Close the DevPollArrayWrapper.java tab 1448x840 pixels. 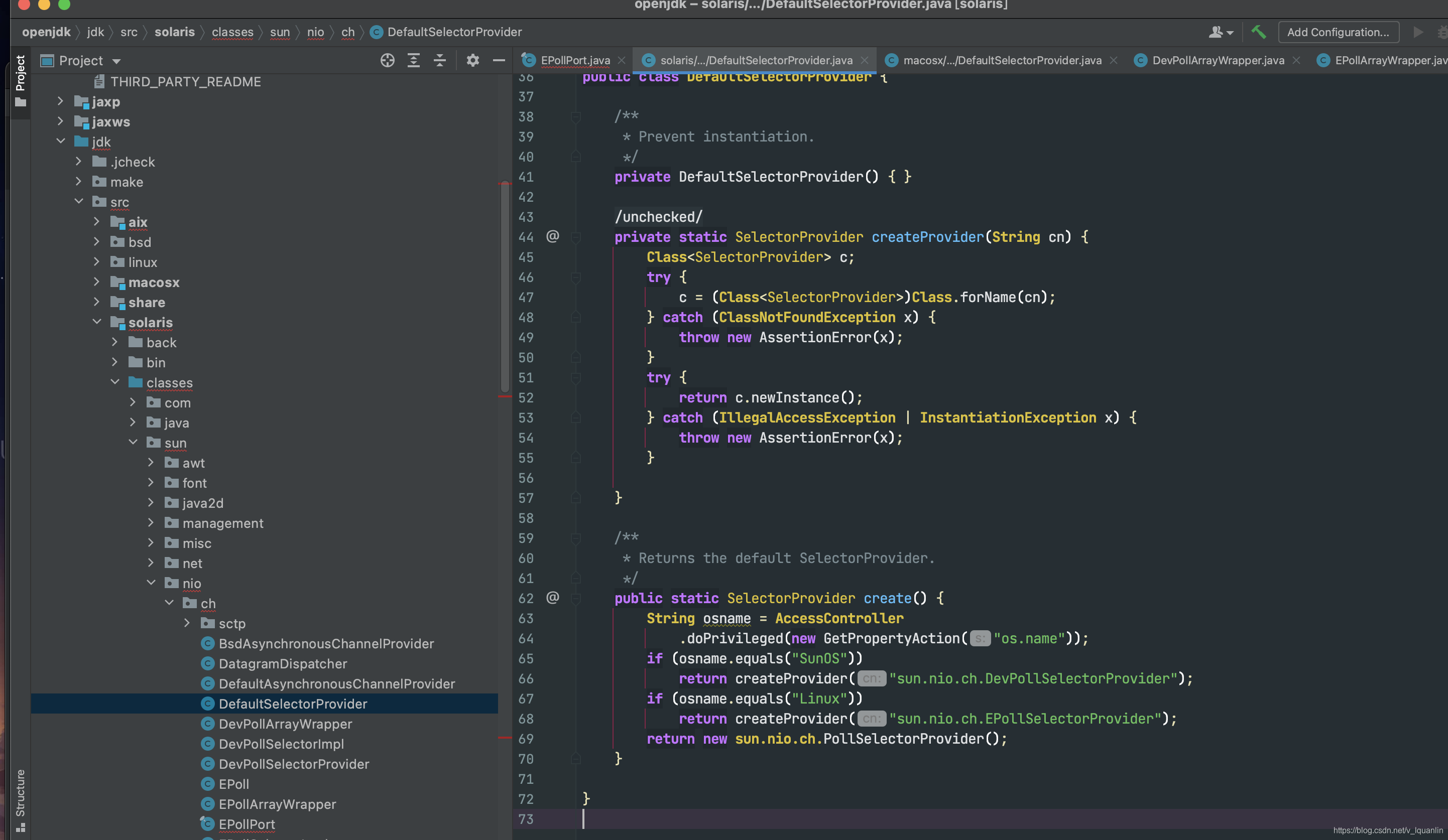1296,60
